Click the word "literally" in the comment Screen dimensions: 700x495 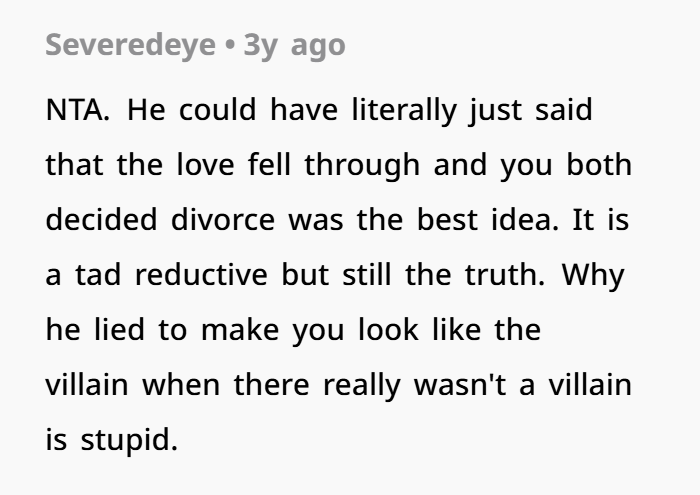point(404,110)
